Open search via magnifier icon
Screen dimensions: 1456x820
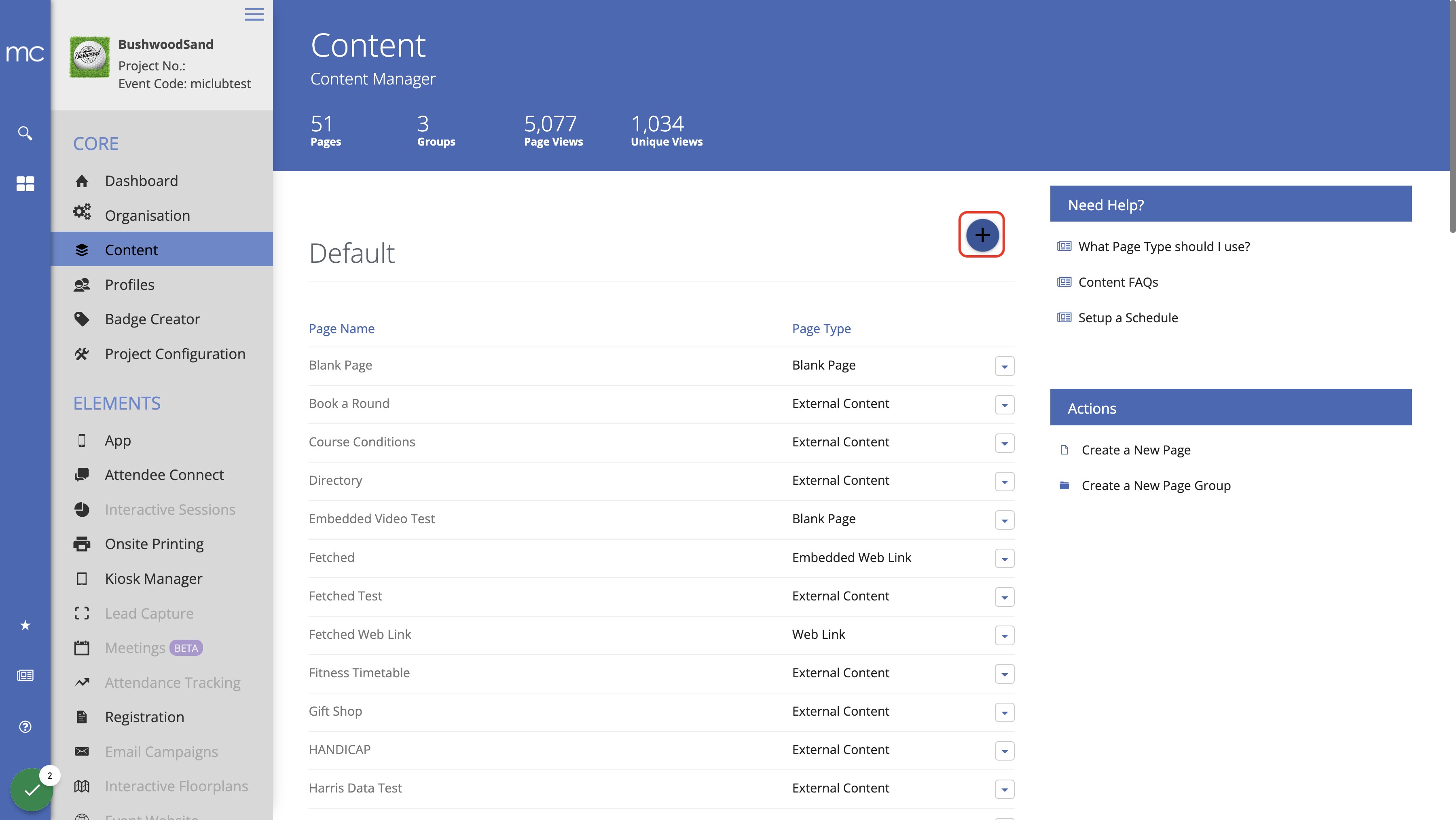point(25,133)
